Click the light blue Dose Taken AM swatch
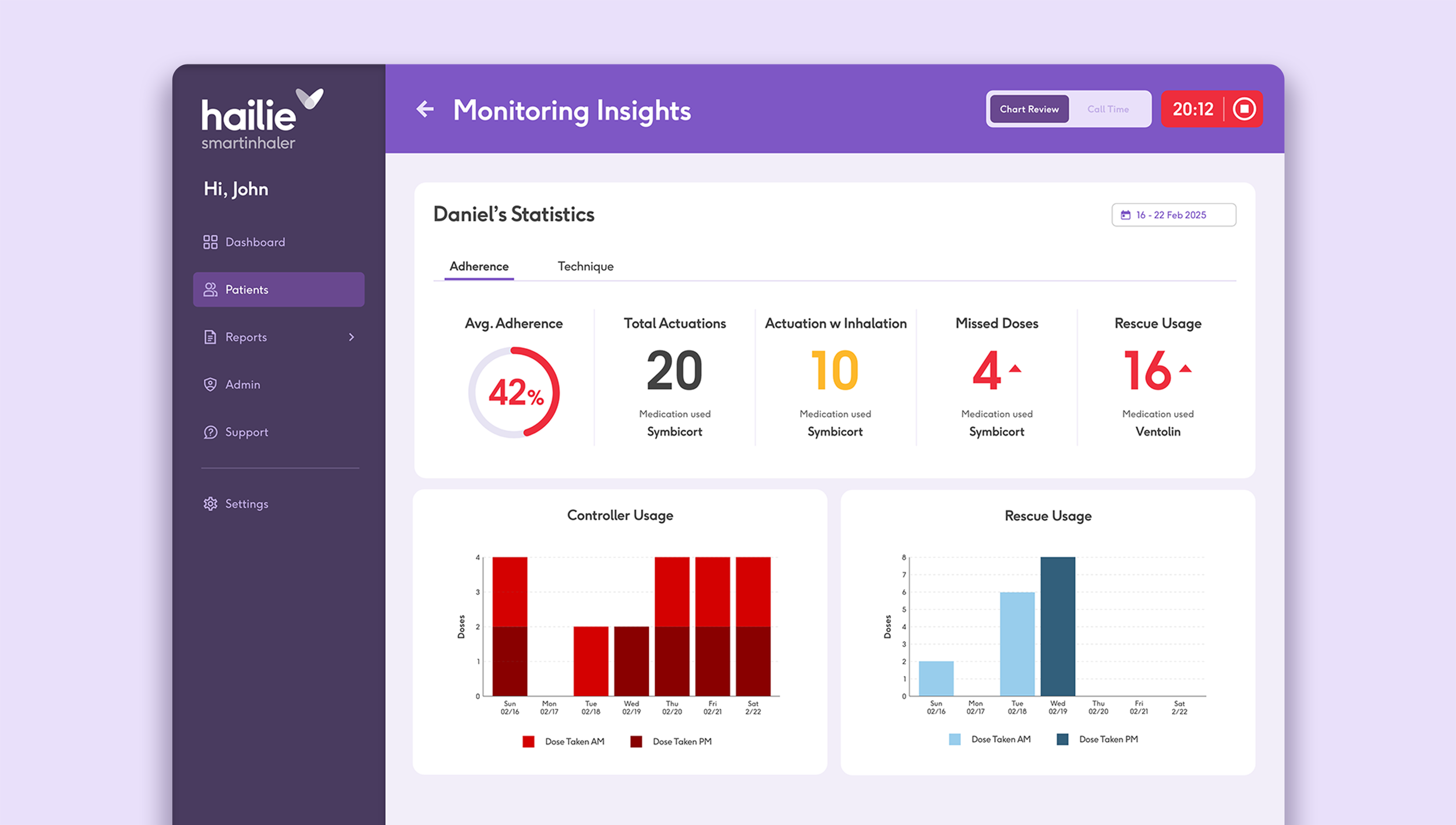Viewport: 1456px width, 825px height. (x=955, y=739)
